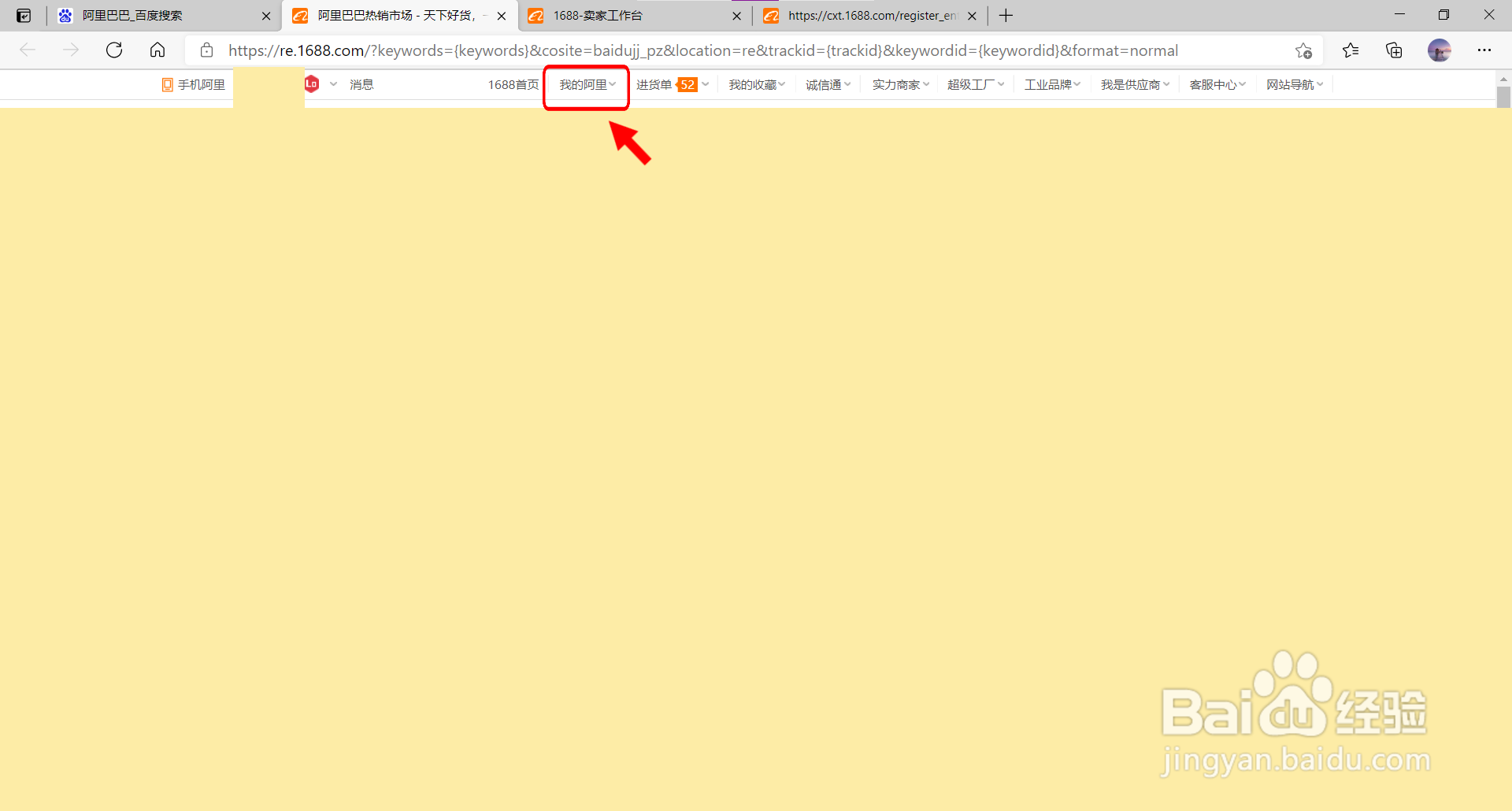This screenshot has width=1512, height=811.
Task: View site information lock icon
Action: [206, 50]
